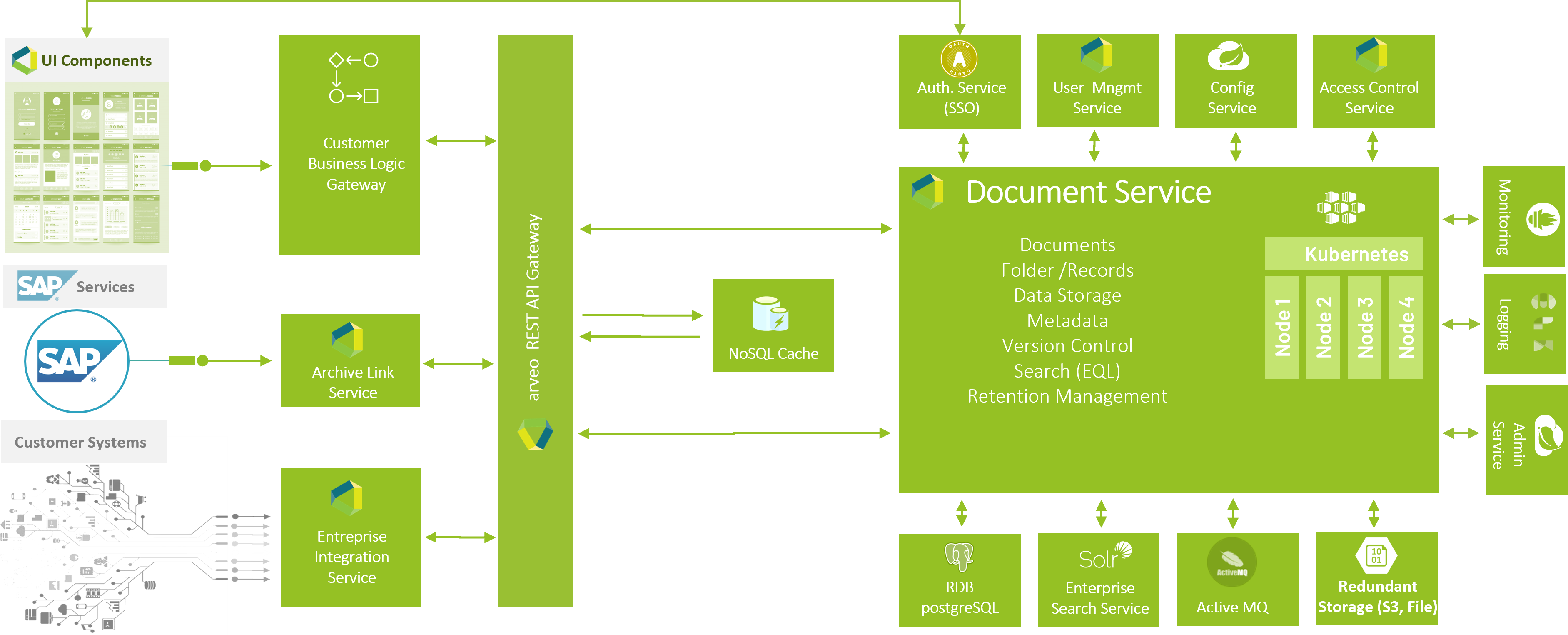Click the UI Components heading
This screenshot has height=635, width=1568.
96,60
